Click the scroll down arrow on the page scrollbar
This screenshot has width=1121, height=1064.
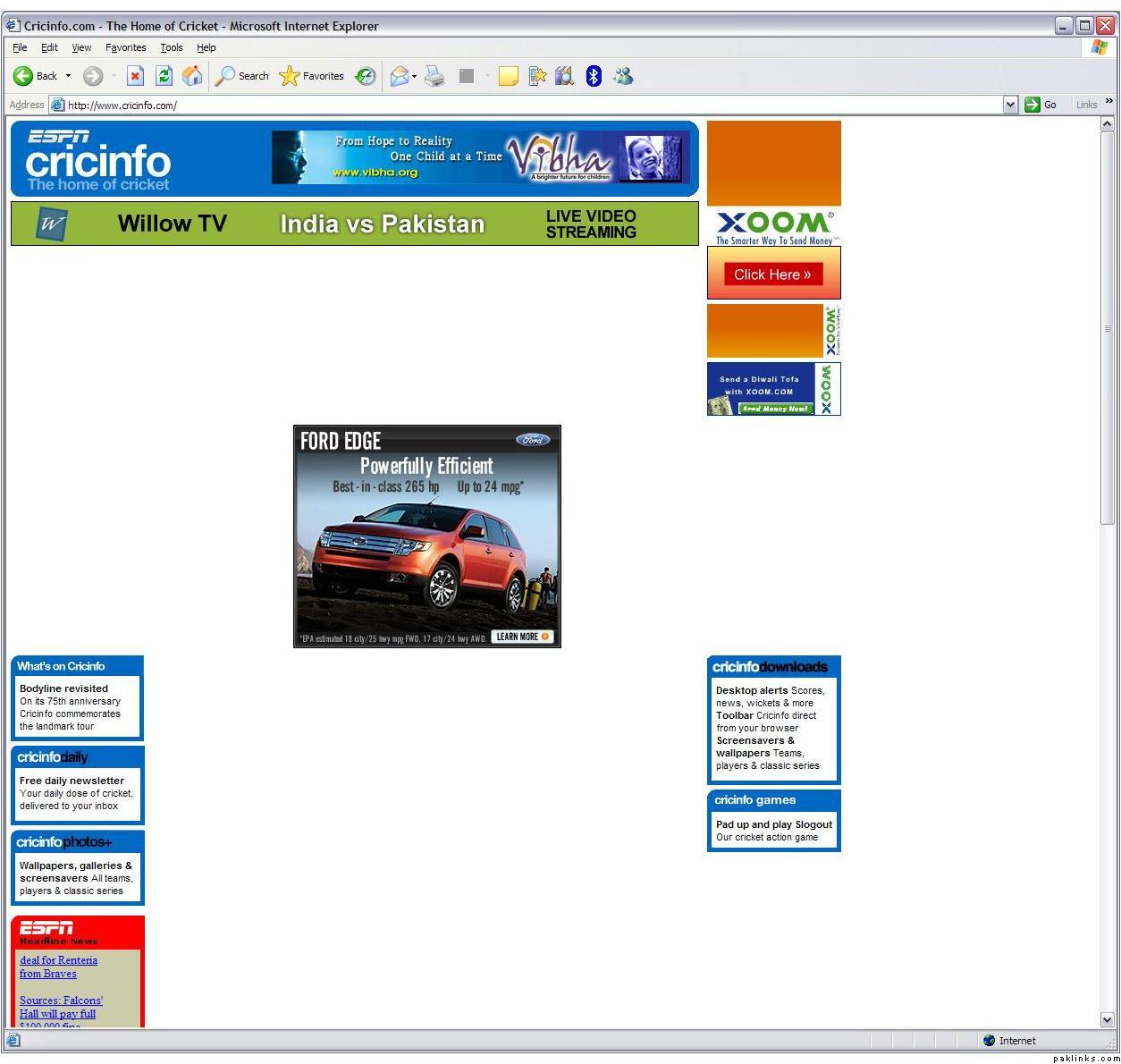click(x=1107, y=1019)
